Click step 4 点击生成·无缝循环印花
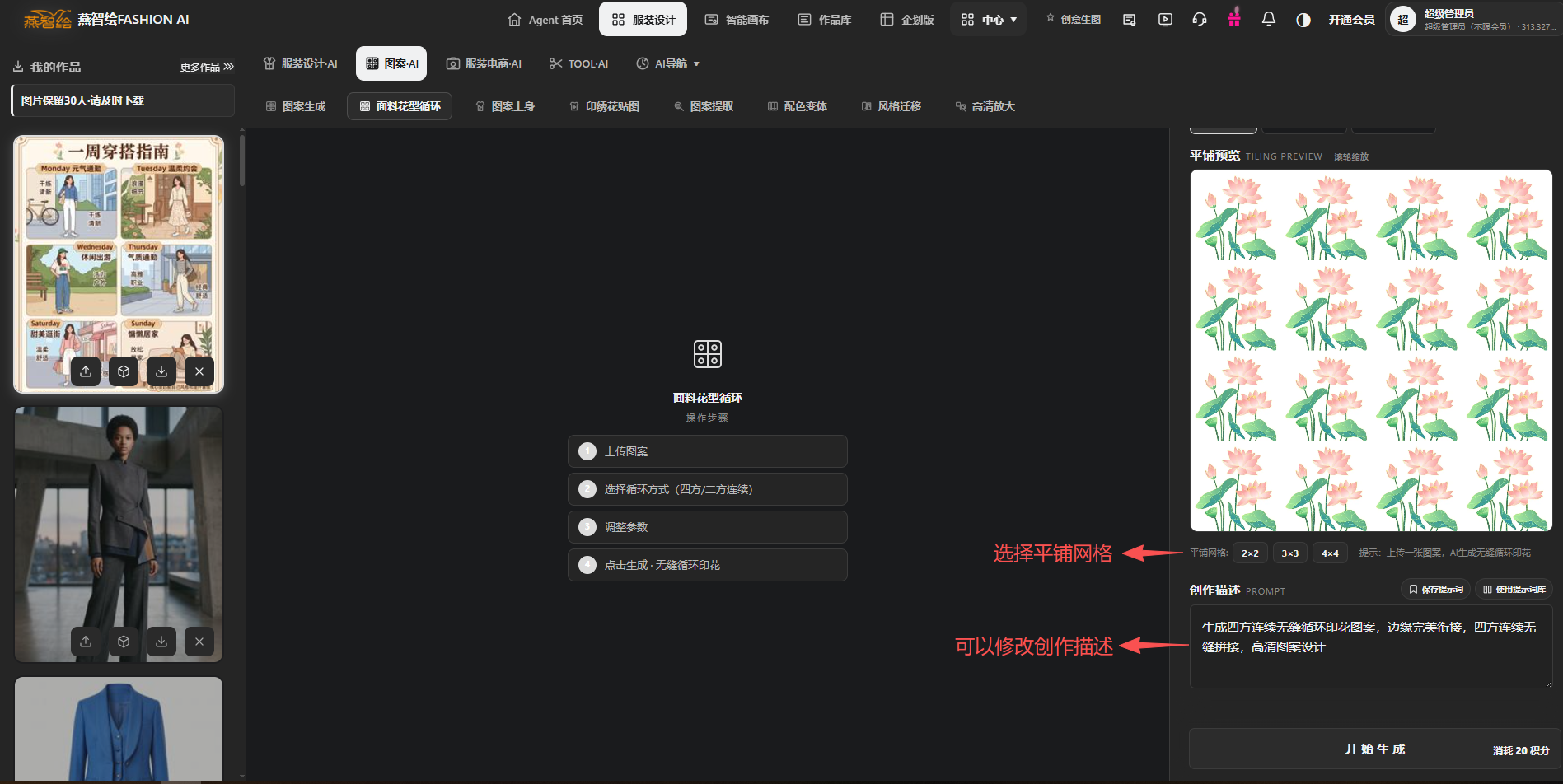Image resolution: width=1563 pixels, height=784 pixels. coord(708,565)
